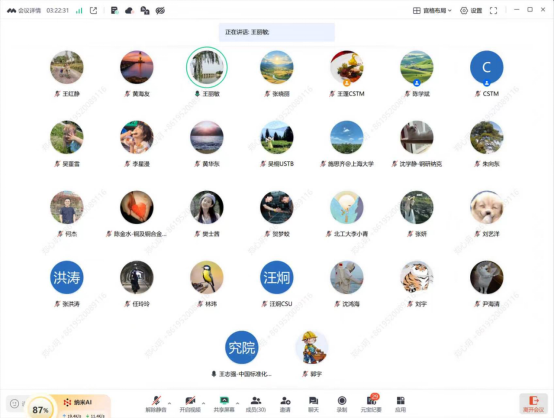This screenshot has width=554, height=418.
Task: Open the emoji reaction smiley icon
Action: 14,403
